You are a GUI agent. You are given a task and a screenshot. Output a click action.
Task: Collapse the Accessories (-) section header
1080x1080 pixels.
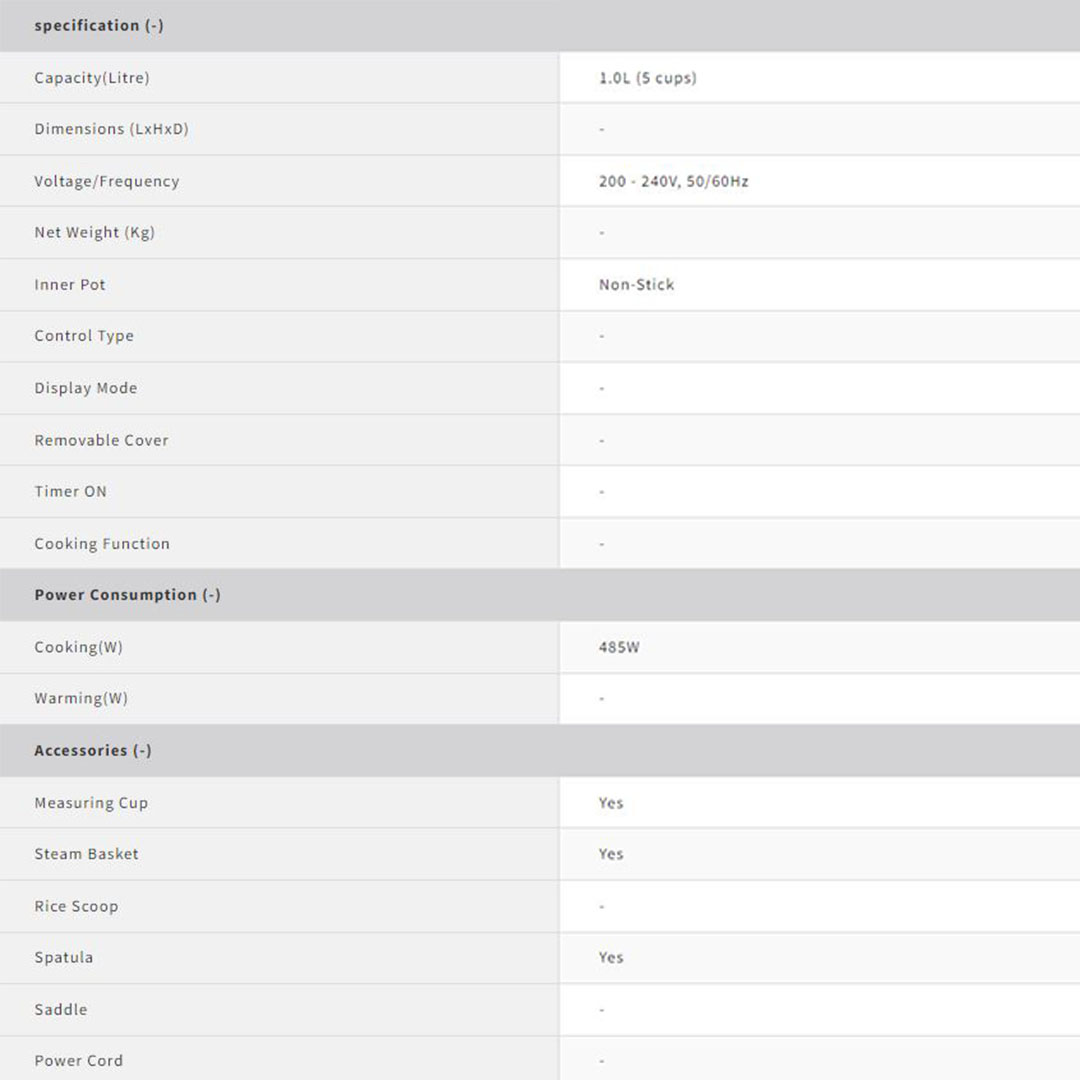coord(93,751)
